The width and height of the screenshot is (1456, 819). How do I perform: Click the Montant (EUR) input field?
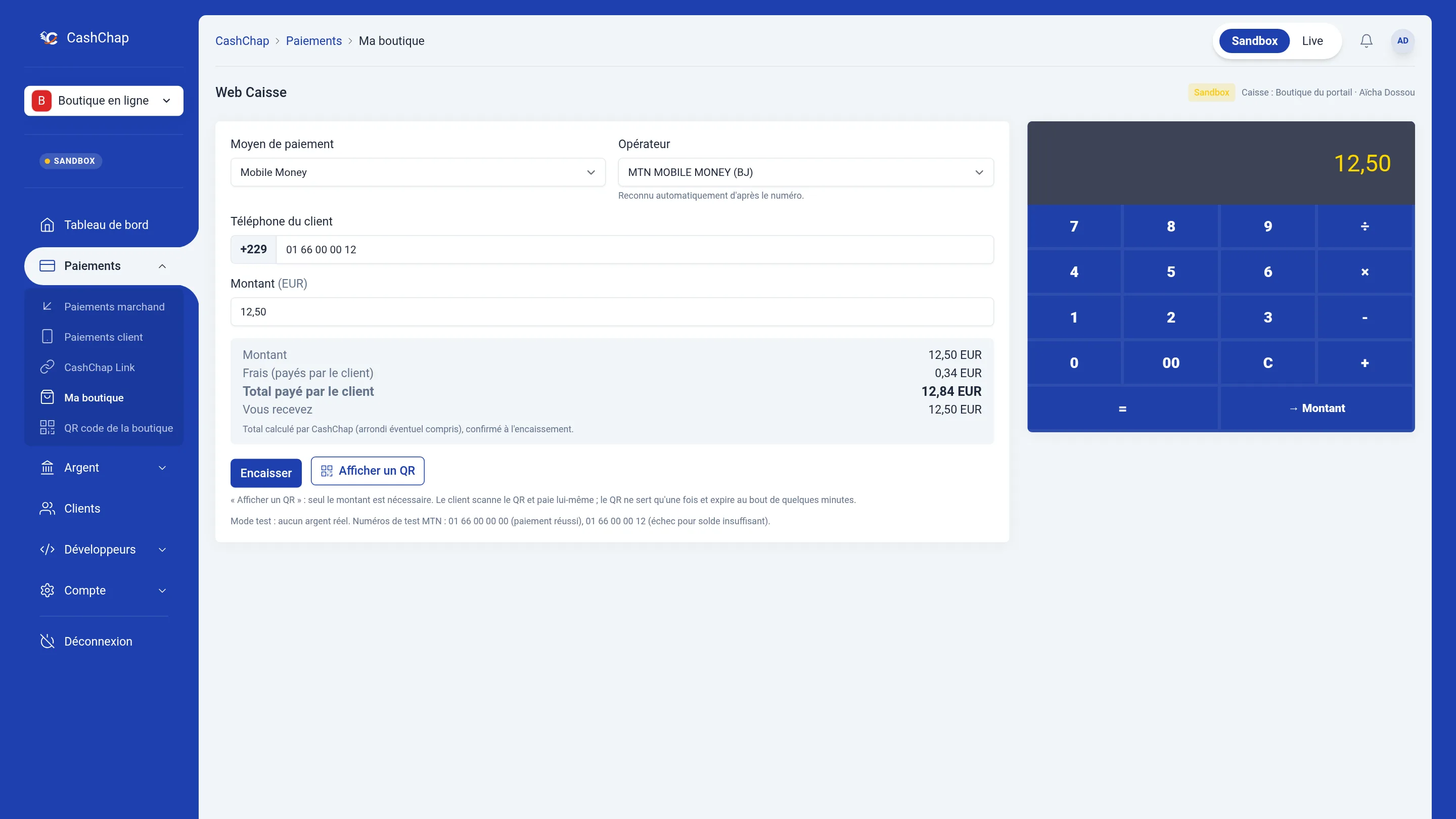click(x=612, y=312)
